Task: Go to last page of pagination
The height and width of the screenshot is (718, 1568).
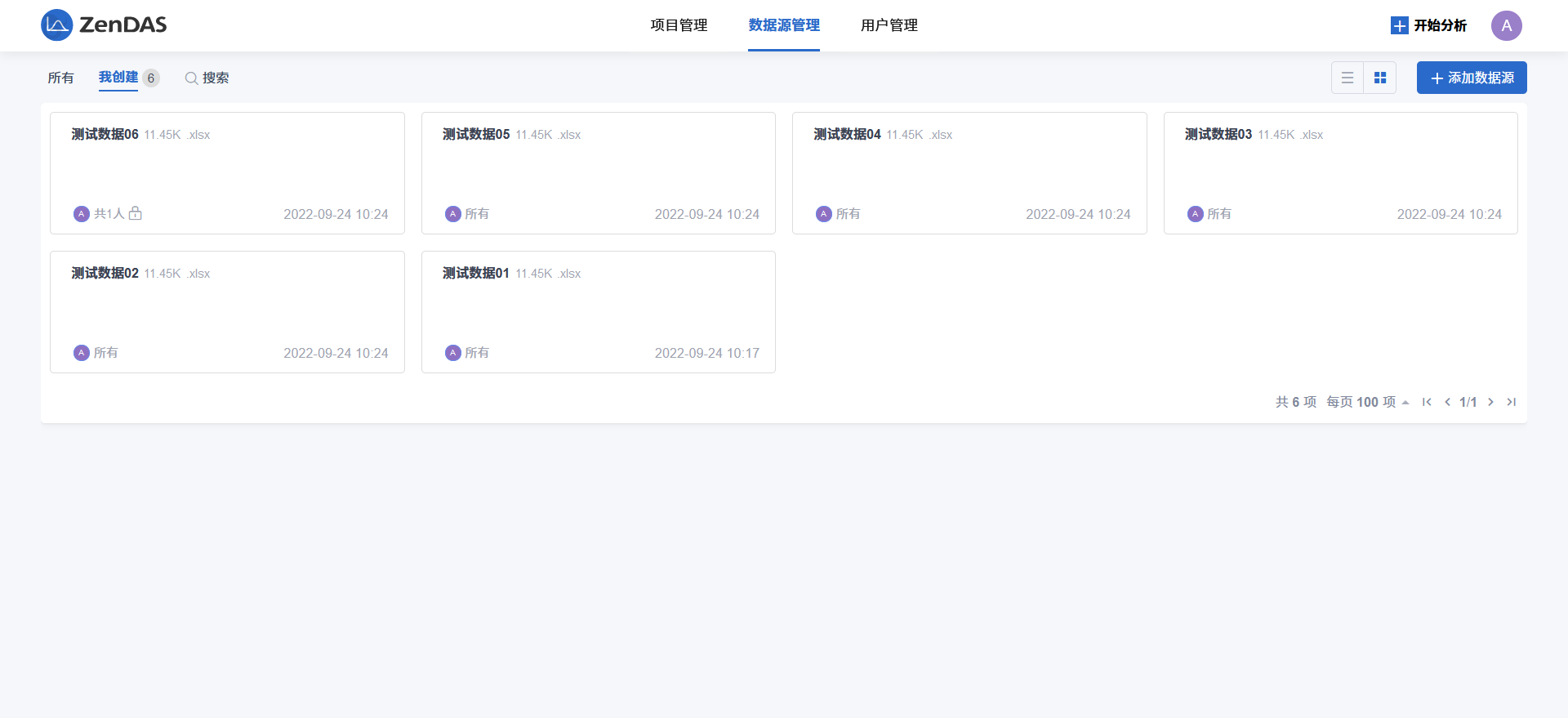Action: (1512, 402)
